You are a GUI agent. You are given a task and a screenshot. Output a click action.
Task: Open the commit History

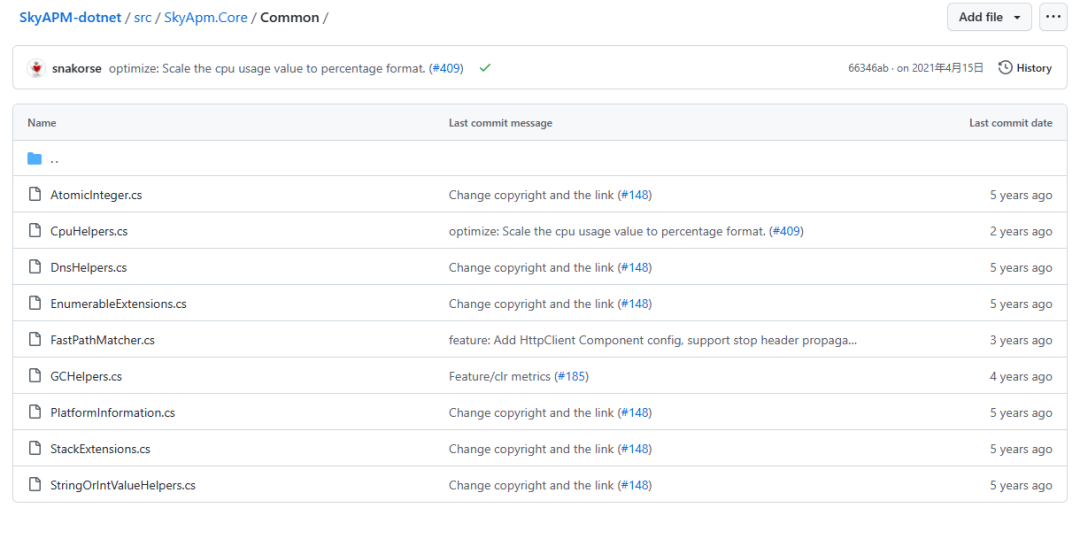click(1025, 68)
